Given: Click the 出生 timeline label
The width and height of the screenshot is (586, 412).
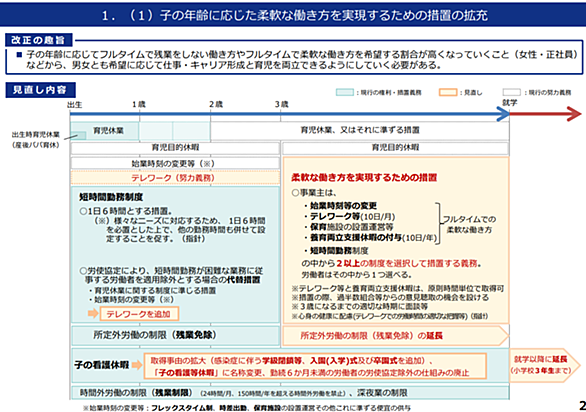Looking at the screenshot, I should [74, 105].
